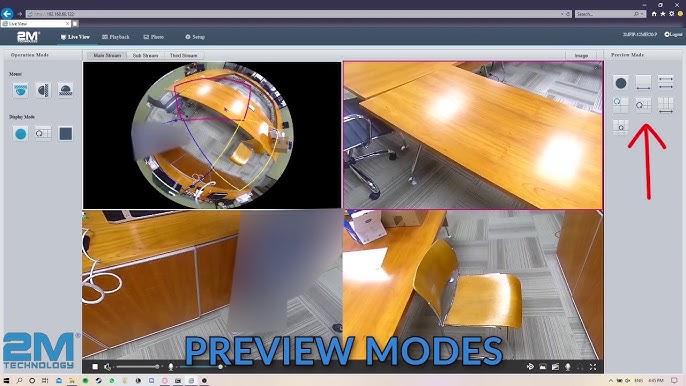
Task: Open the Photo tab
Action: (x=154, y=37)
